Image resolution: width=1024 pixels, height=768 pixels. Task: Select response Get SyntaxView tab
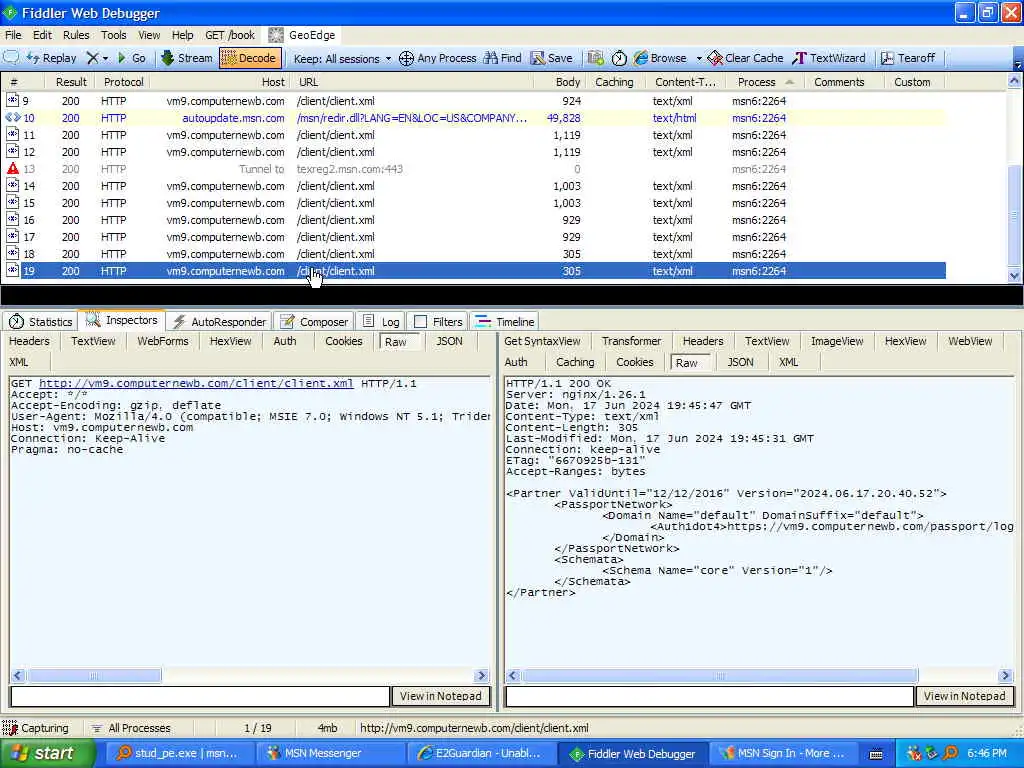coord(542,342)
